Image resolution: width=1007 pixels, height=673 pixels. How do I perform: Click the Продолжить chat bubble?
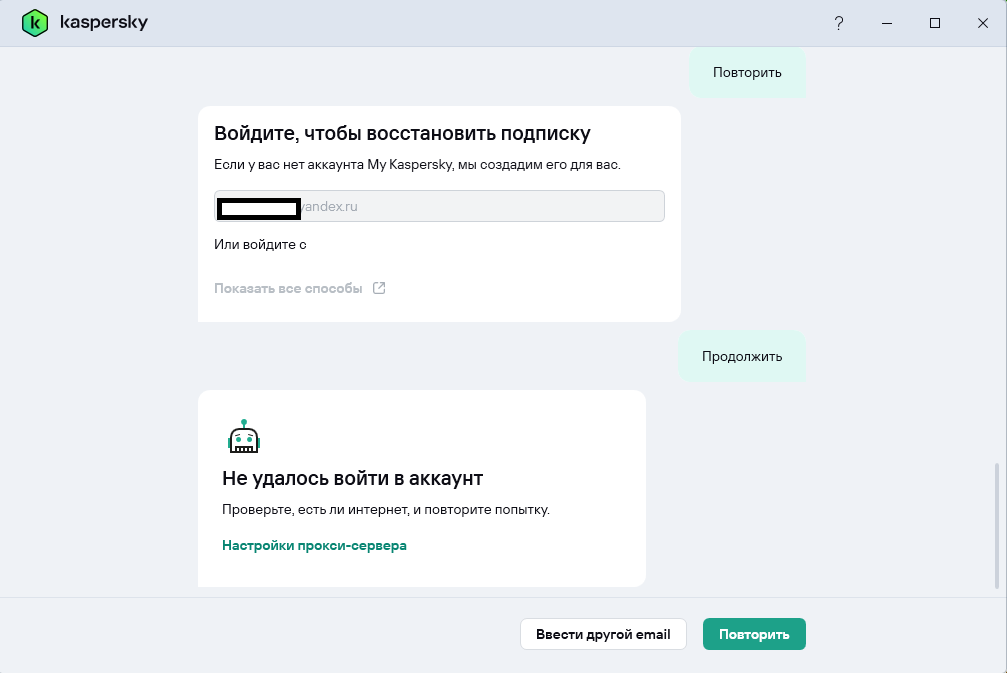[x=742, y=356]
